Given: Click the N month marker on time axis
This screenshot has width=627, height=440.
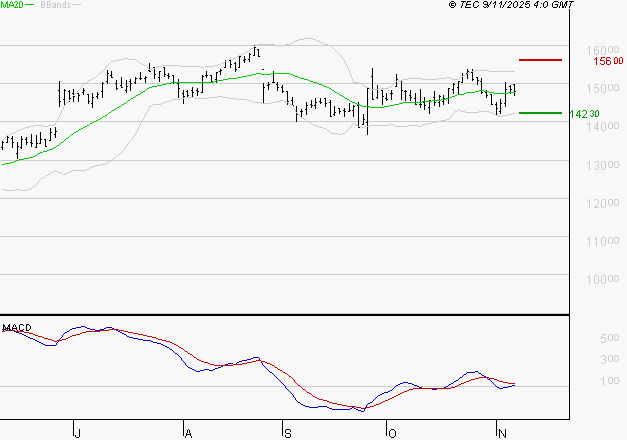Looking at the screenshot, I should 502,433.
